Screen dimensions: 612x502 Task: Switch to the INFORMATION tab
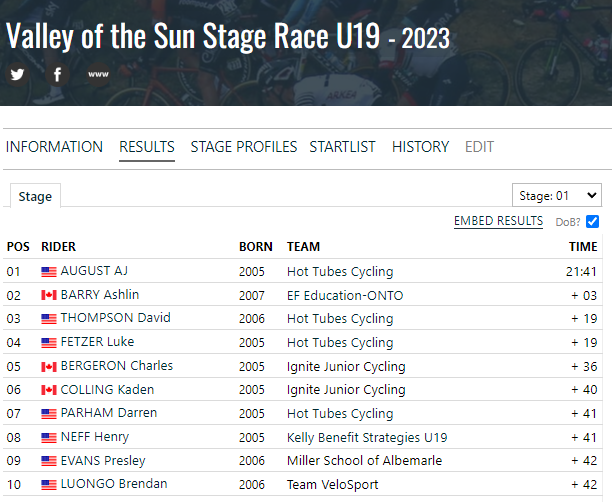[54, 147]
